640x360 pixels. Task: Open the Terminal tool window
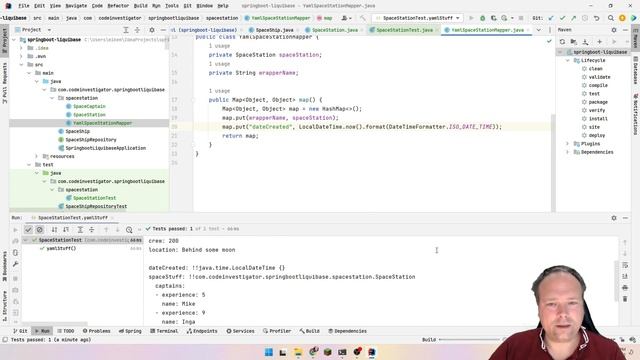[x=164, y=331]
